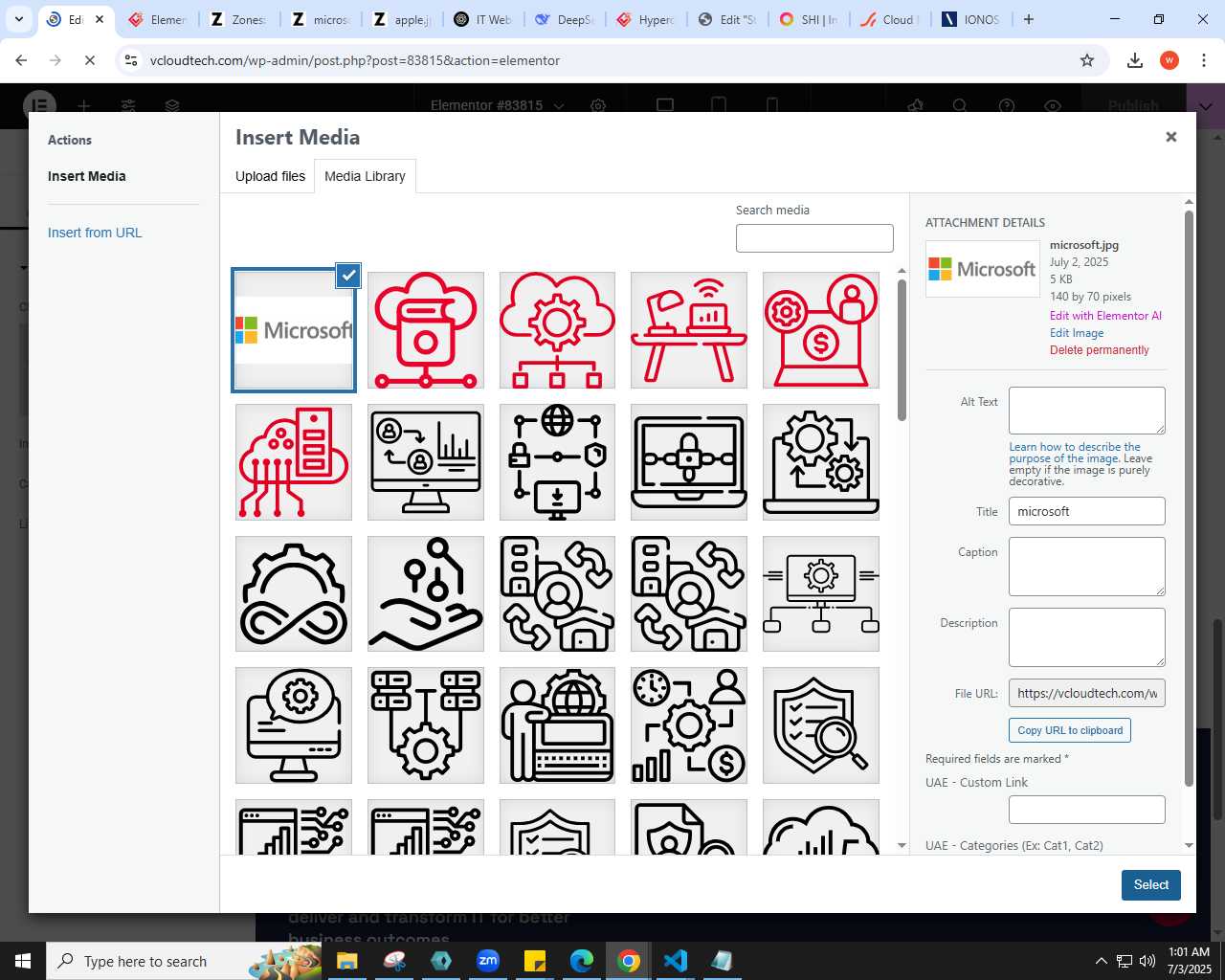This screenshot has width=1225, height=980.
Task: Focus the UAE Custom Link field
Action: click(1087, 810)
